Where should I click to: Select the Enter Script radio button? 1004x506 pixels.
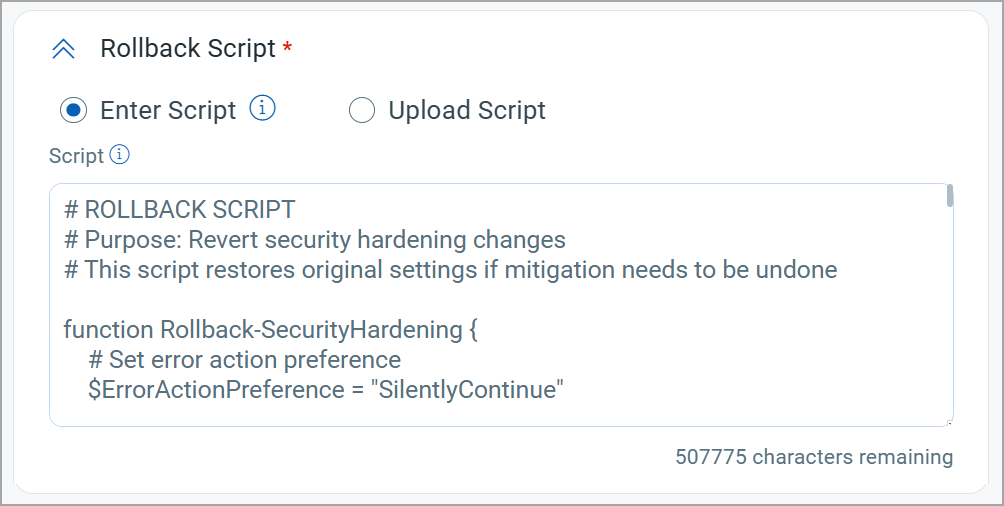pyautogui.click(x=74, y=110)
